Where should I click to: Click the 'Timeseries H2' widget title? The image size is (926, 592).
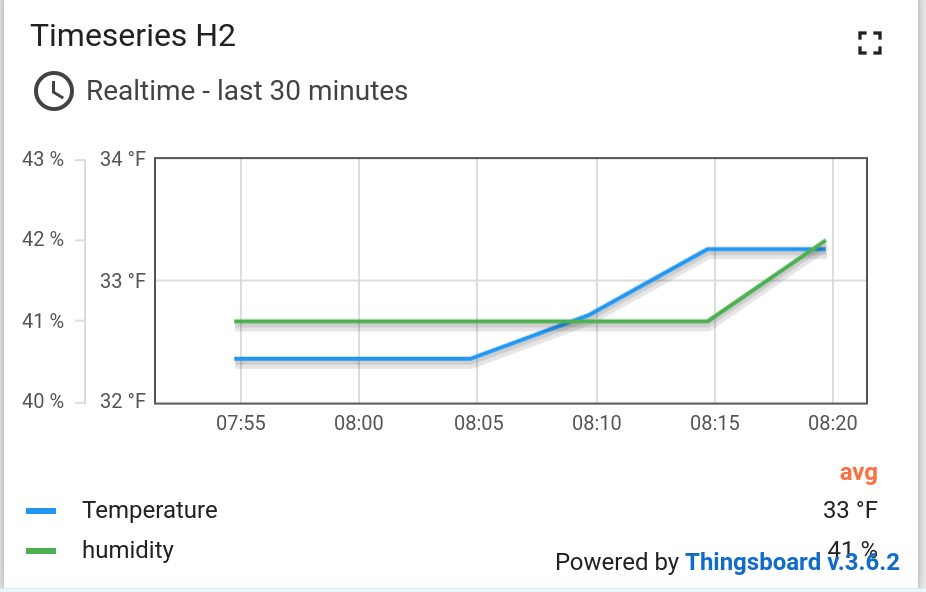(133, 36)
